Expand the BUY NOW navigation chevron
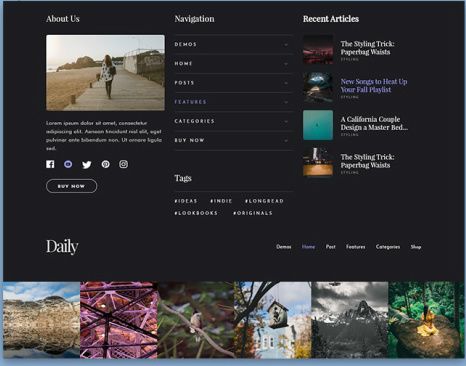The width and height of the screenshot is (466, 366). click(x=286, y=141)
